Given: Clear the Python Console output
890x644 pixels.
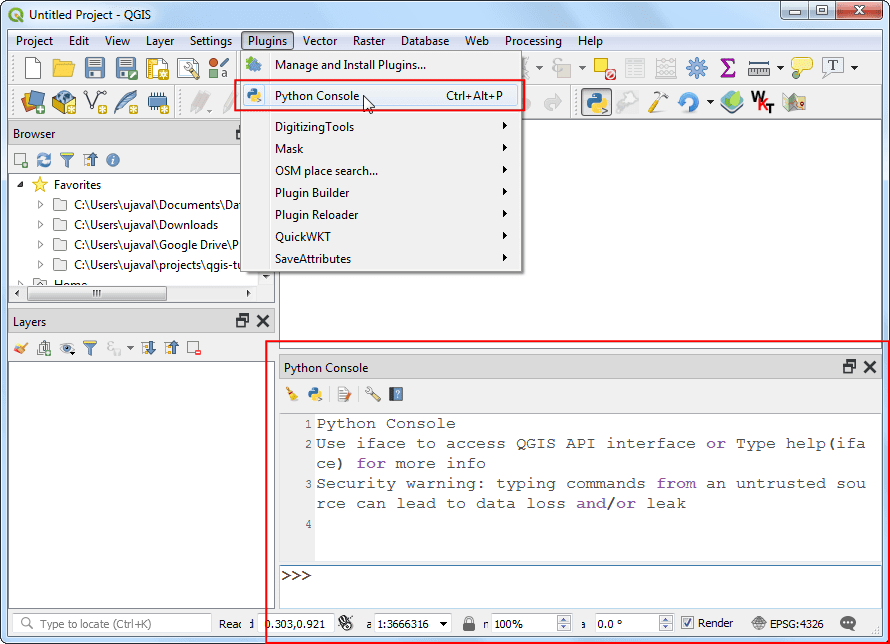Looking at the screenshot, I should [x=292, y=394].
